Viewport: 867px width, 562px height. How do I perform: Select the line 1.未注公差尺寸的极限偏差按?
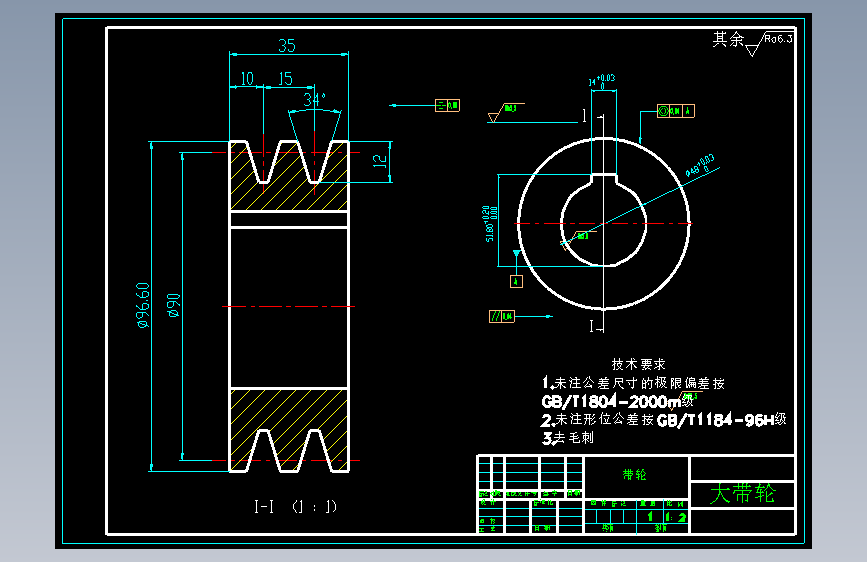click(634, 383)
